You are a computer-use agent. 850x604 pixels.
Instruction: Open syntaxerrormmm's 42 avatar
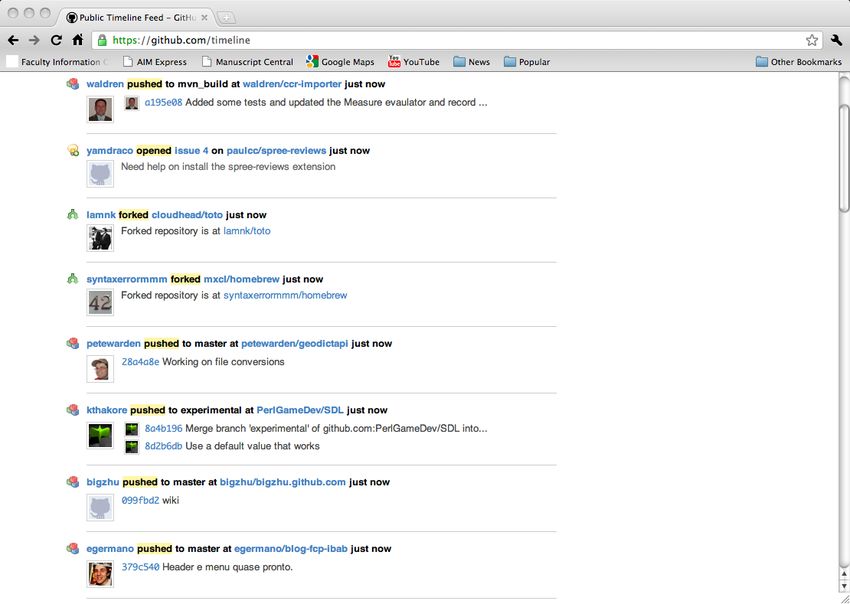pos(100,303)
